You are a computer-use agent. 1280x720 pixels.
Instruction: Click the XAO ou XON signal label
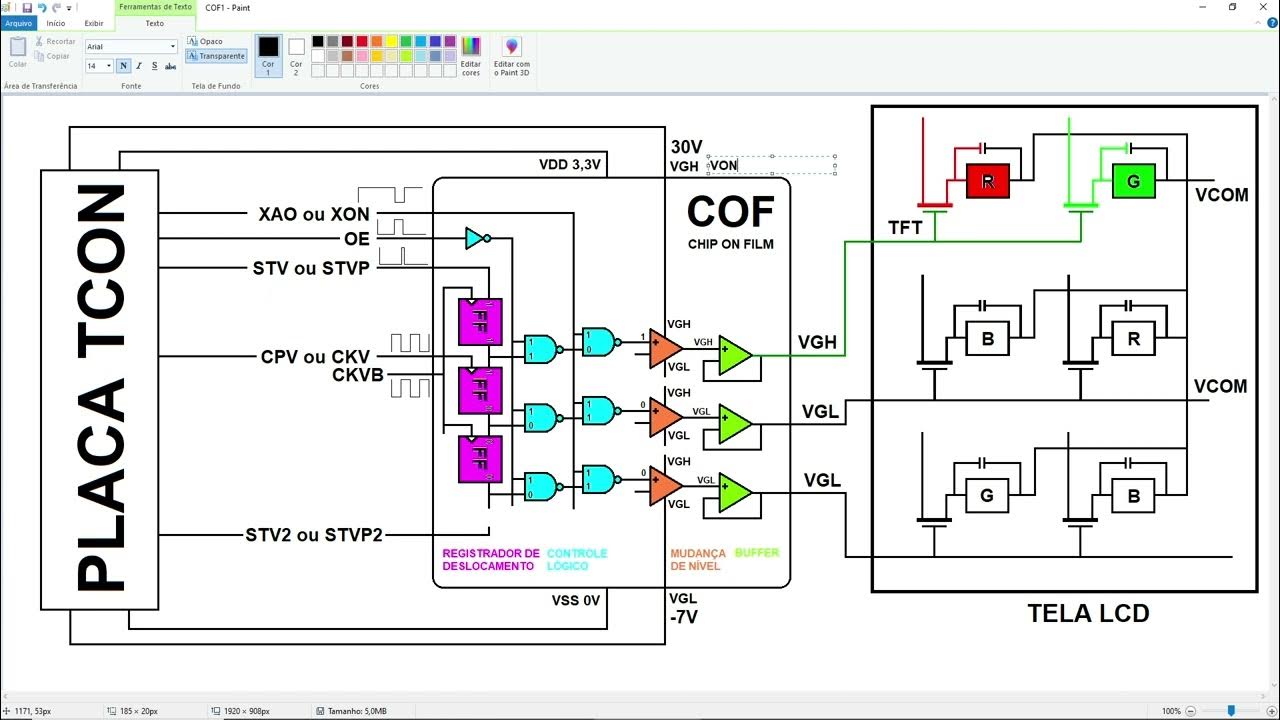(314, 214)
